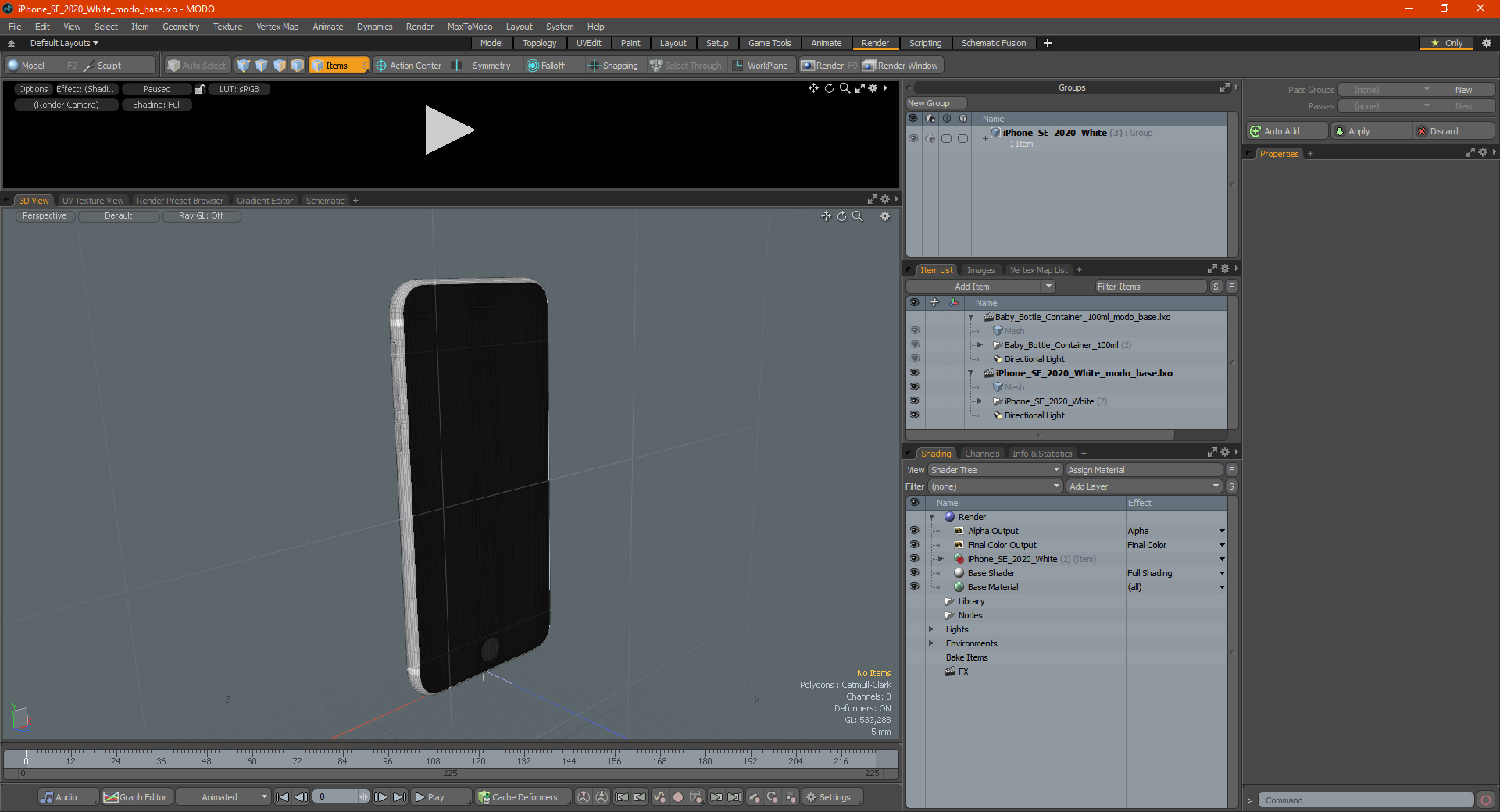The image size is (1500, 812).
Task: Collapse the Render node in Shader Tree
Action: [931, 517]
